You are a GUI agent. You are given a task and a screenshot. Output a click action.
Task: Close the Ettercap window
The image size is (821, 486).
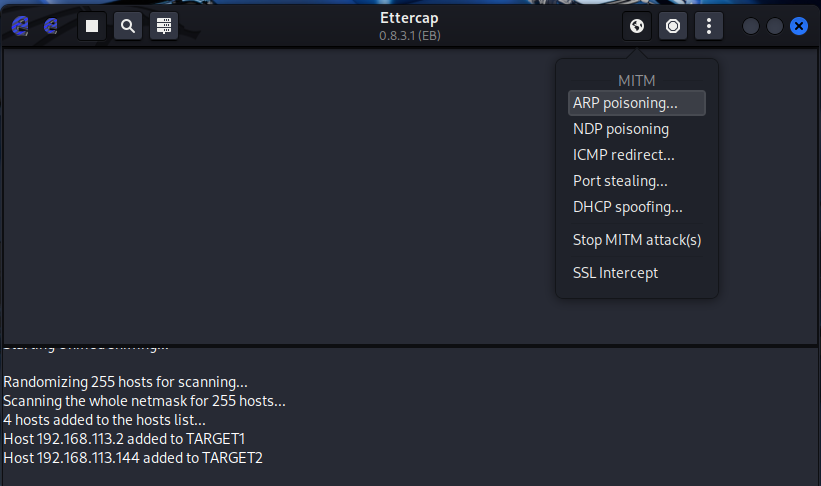pos(799,26)
